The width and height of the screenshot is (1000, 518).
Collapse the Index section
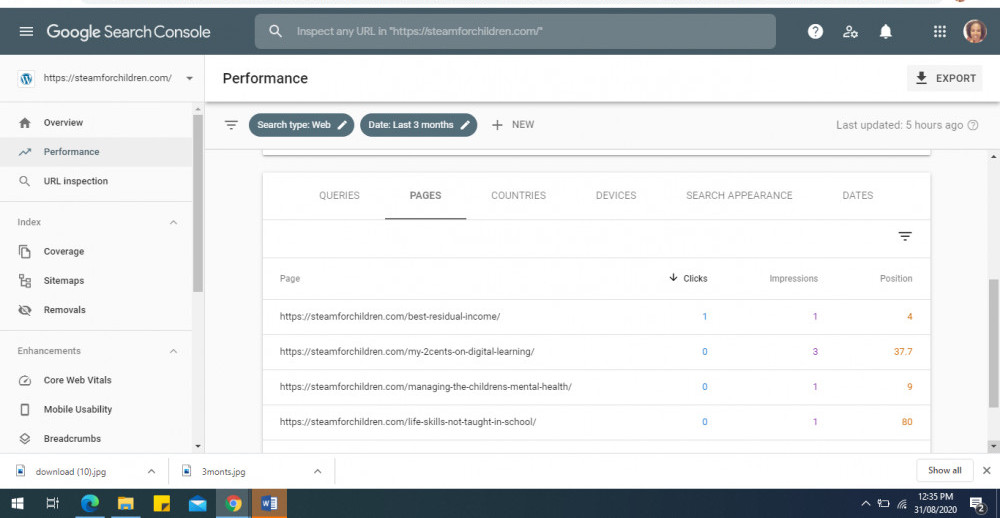[173, 222]
